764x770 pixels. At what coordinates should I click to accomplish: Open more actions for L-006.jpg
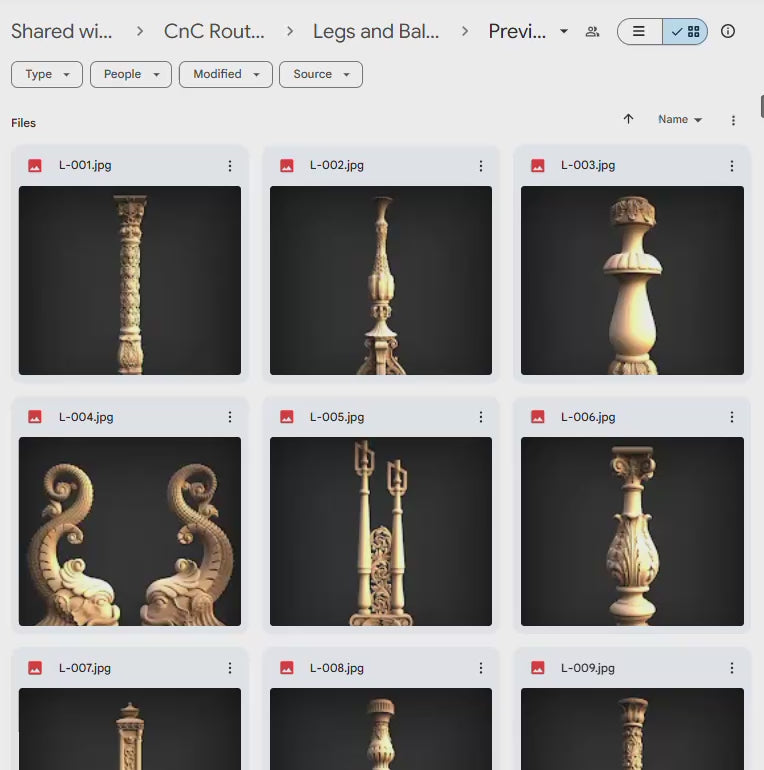click(732, 417)
